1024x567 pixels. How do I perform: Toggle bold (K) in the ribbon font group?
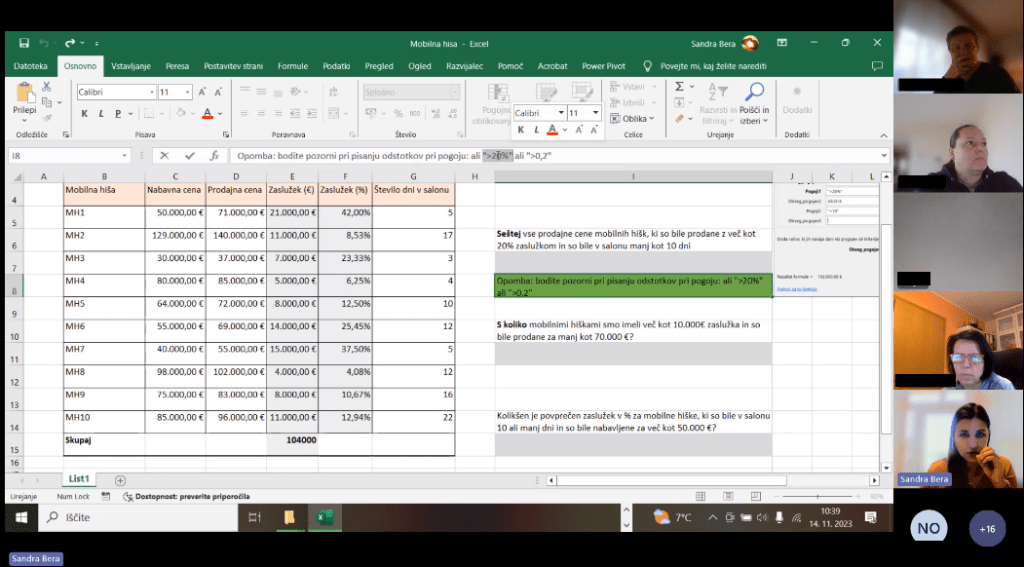tap(85, 114)
